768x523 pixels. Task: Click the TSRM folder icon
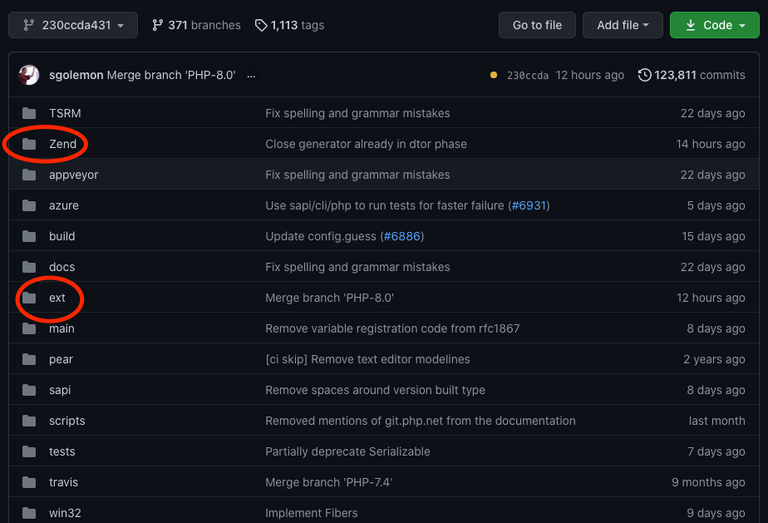(29, 113)
